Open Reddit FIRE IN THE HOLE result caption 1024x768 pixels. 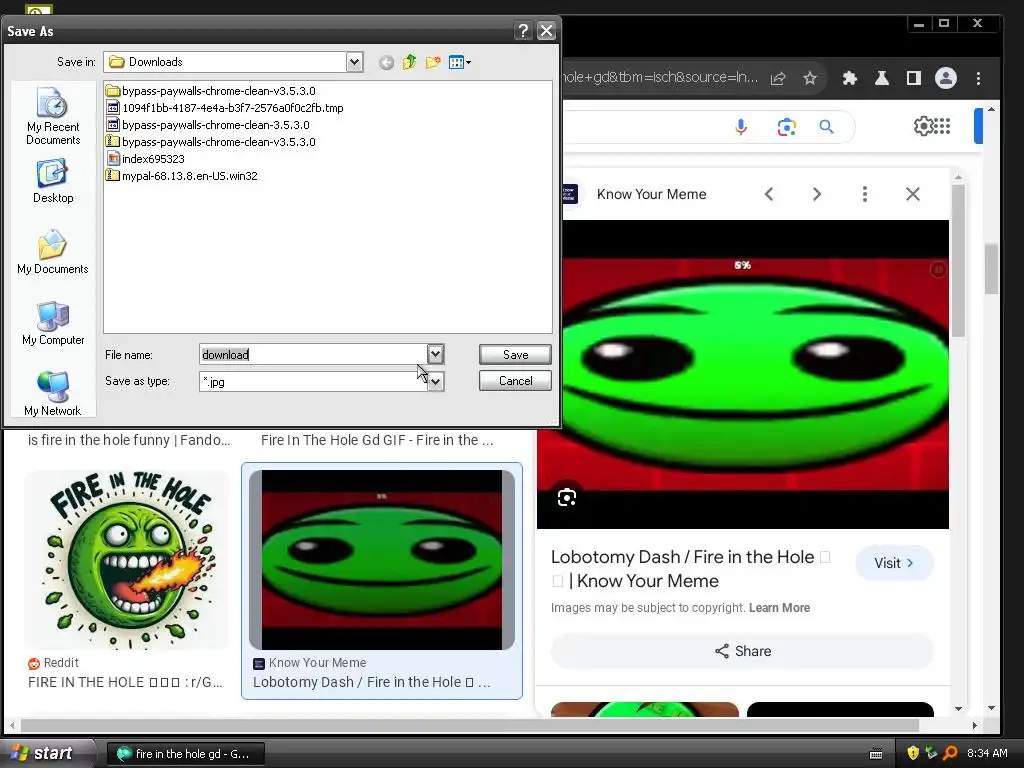125,682
